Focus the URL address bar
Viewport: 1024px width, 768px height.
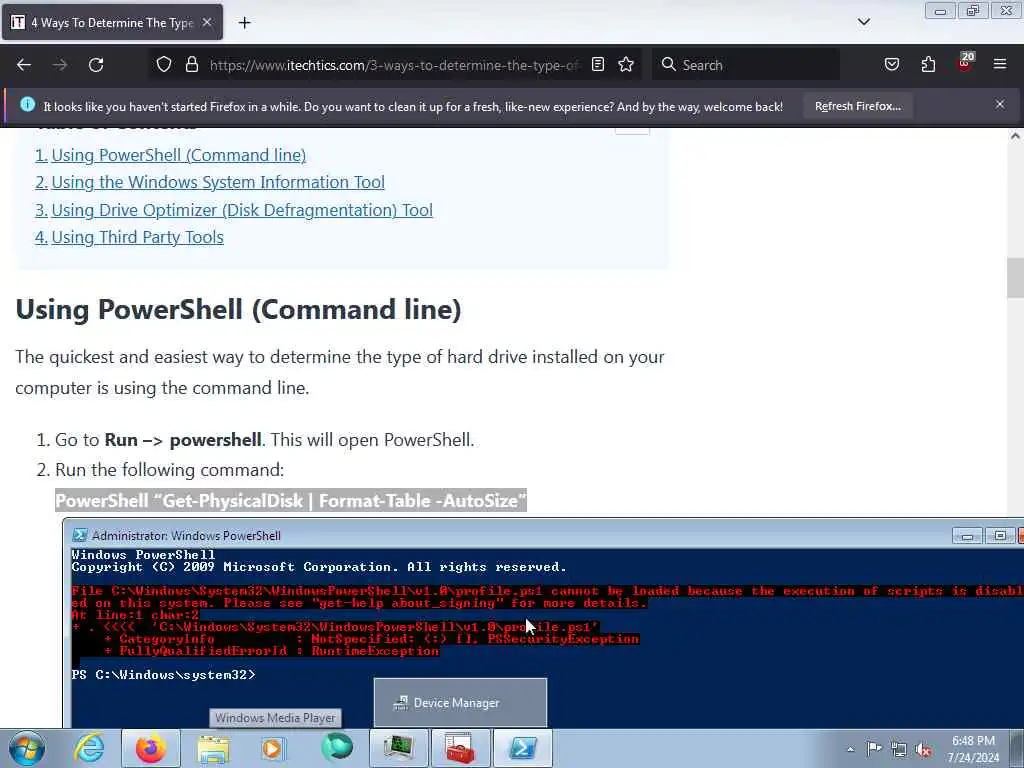[394, 65]
